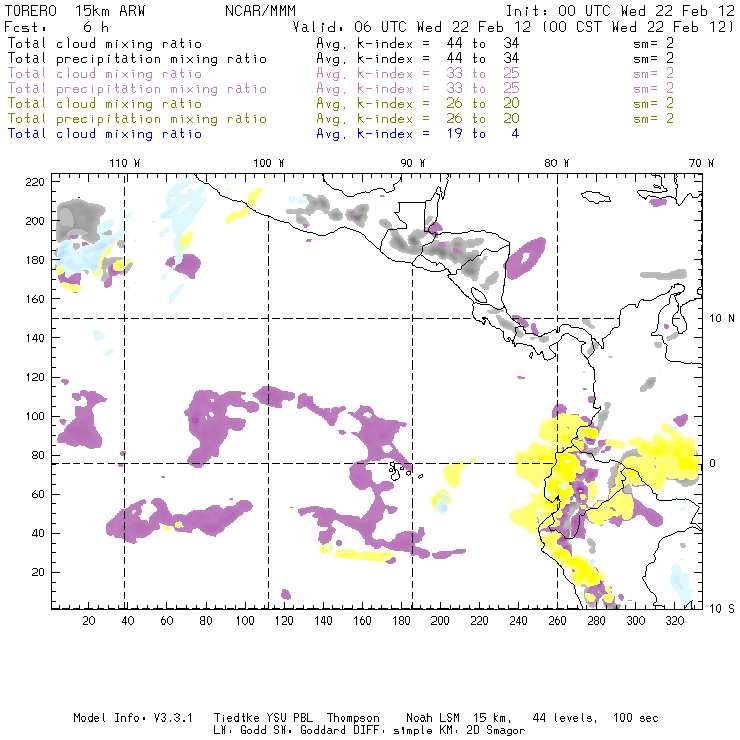This screenshot has height=740, width=740.
Task: Click the '220' tick on vertical axis
Action: coord(35,182)
